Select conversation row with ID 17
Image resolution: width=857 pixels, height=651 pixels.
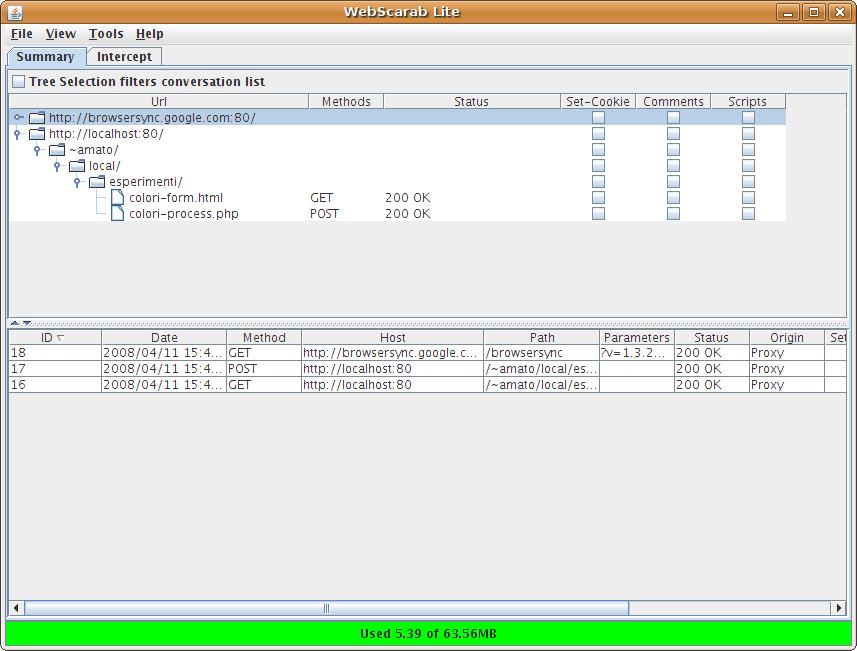(x=427, y=369)
